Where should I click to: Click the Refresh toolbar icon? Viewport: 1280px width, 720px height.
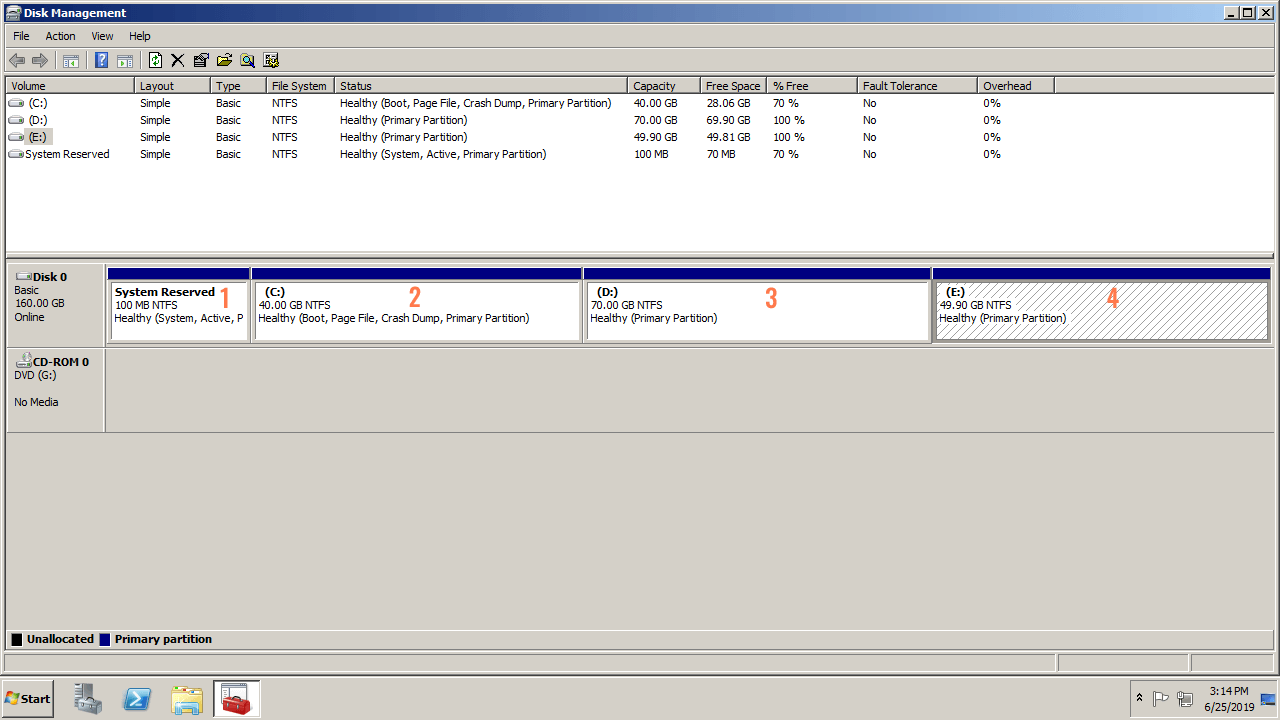155,60
